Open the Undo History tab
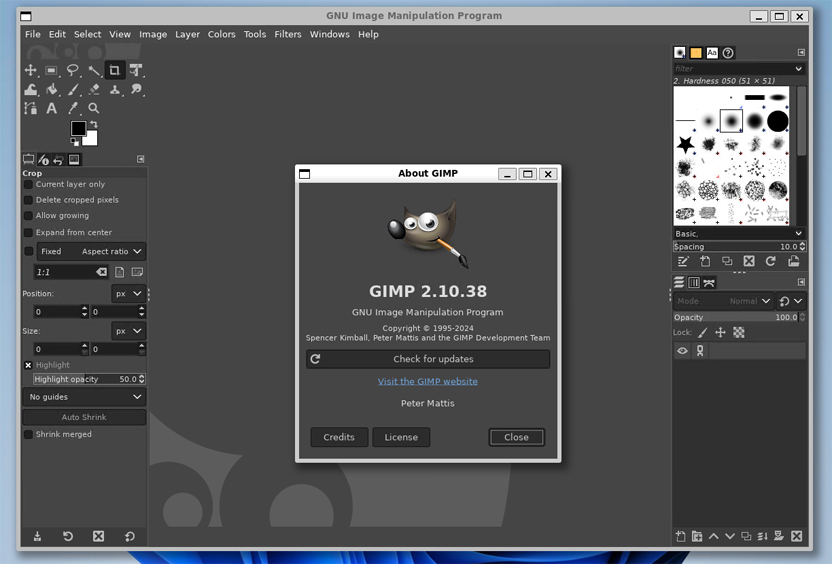Viewport: 832px width, 564px height. click(58, 159)
